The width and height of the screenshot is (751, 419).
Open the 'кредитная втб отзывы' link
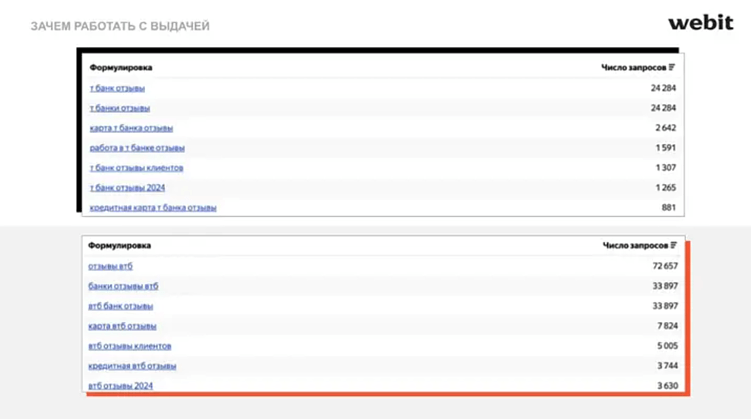click(x=132, y=366)
